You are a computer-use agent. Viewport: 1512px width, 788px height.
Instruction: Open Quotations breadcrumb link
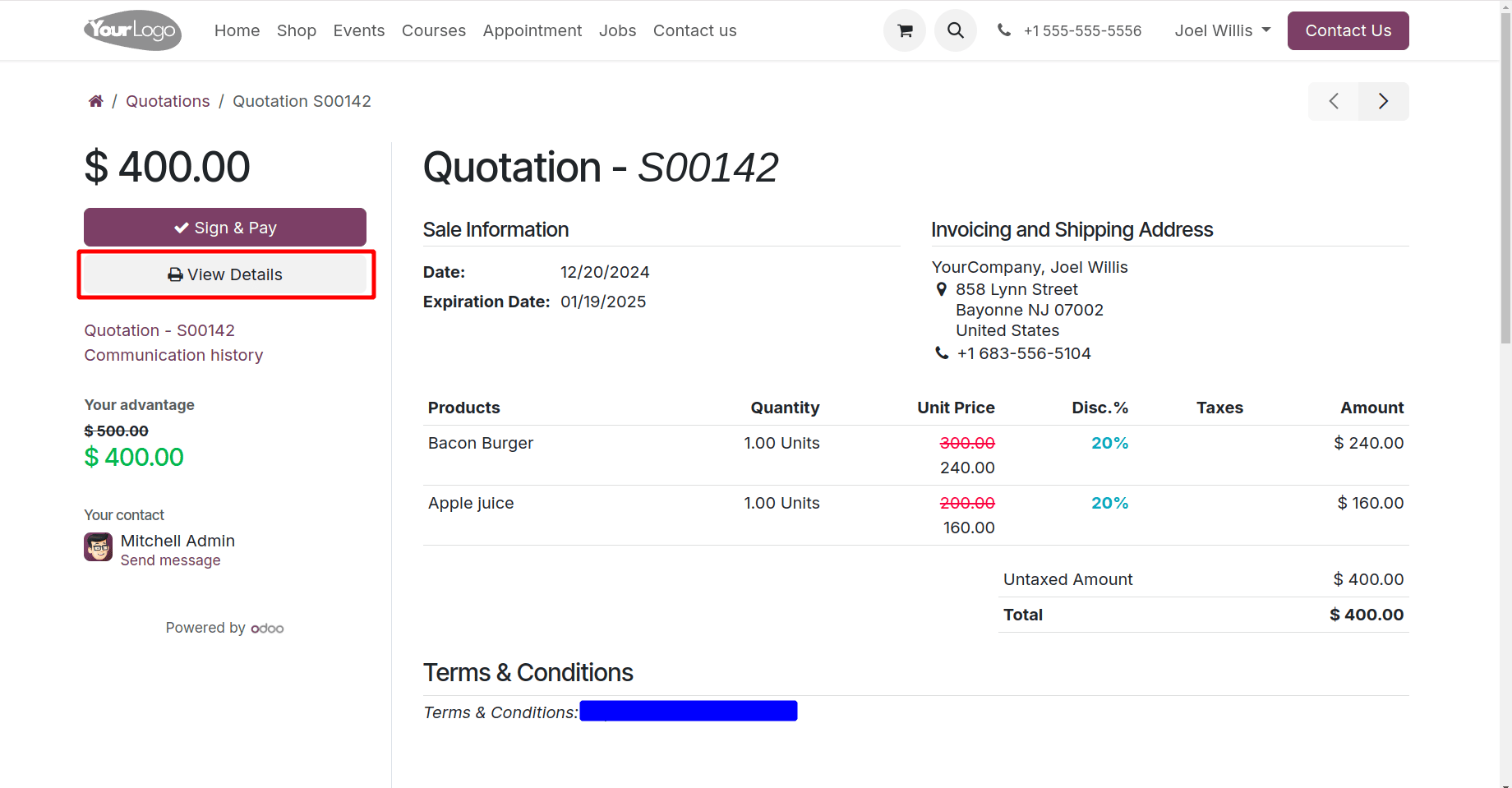point(168,101)
